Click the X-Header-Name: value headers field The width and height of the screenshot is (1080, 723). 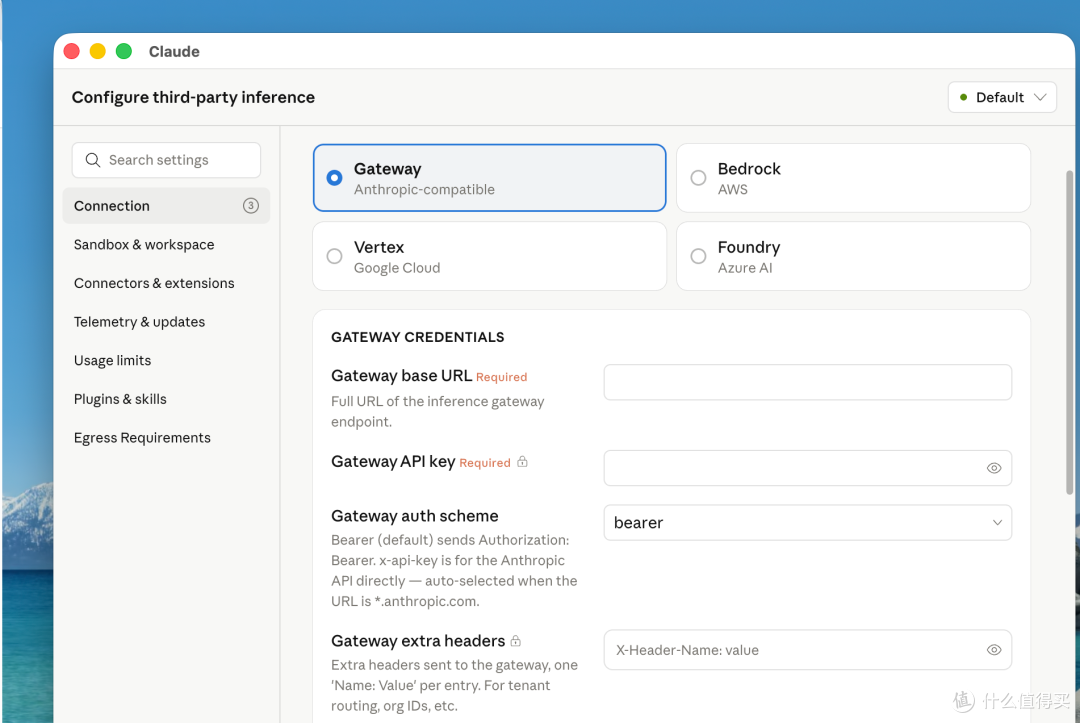(x=807, y=650)
